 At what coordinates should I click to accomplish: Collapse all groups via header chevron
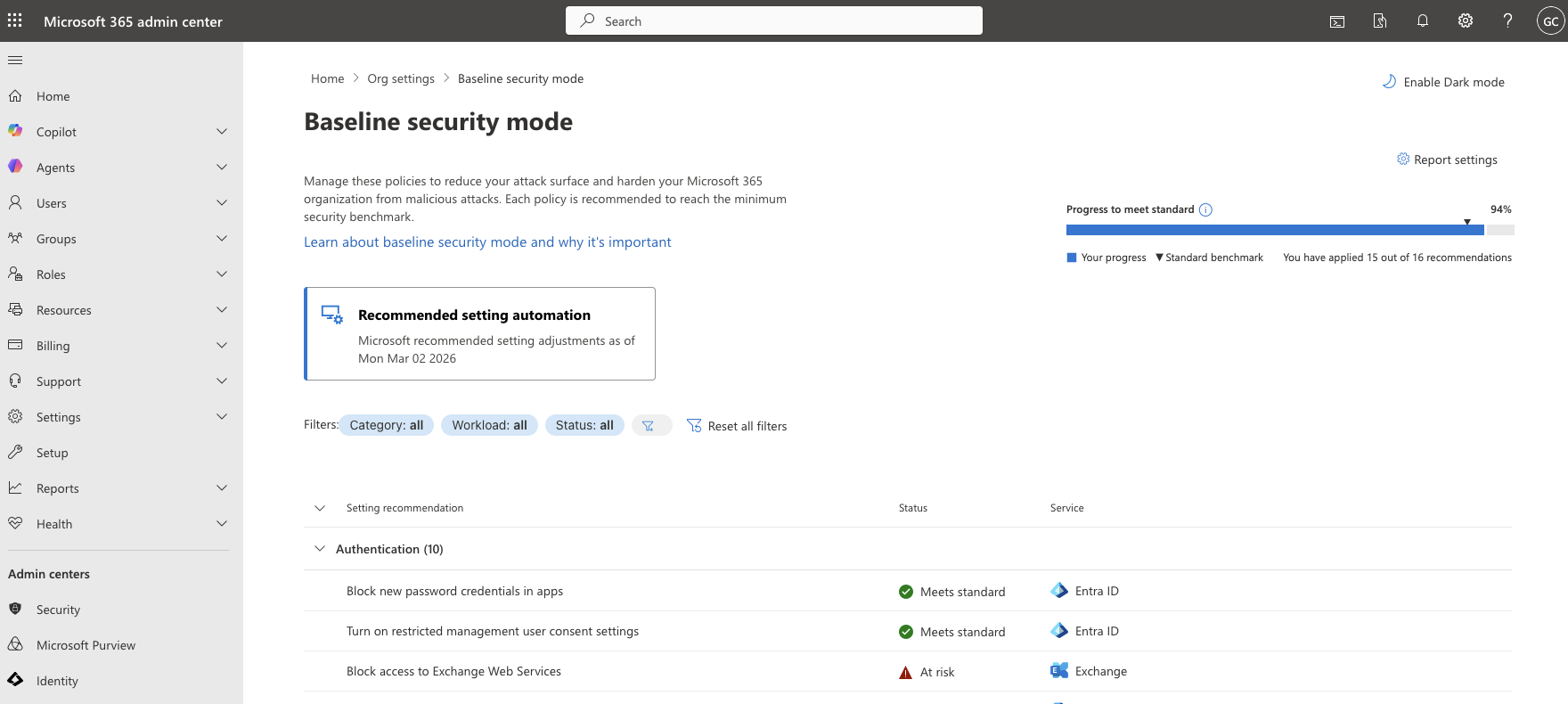point(320,508)
